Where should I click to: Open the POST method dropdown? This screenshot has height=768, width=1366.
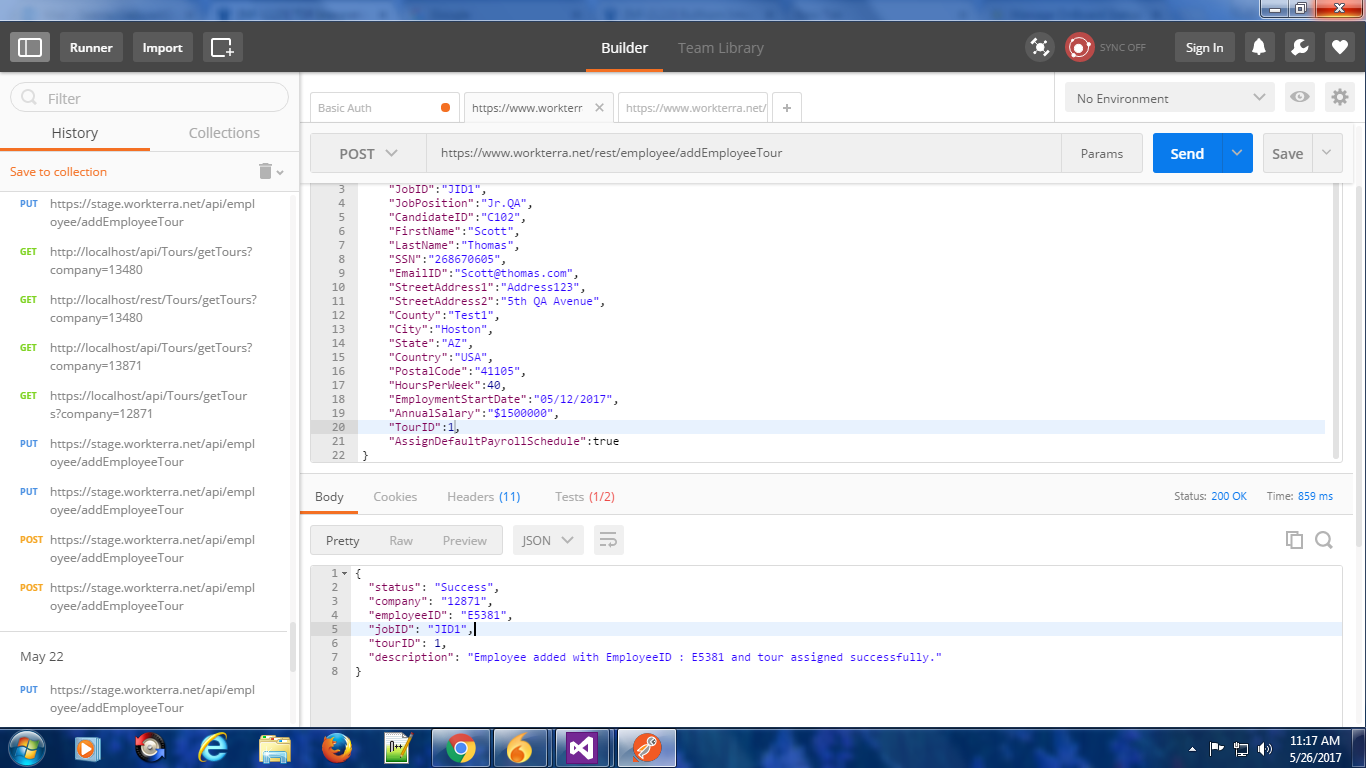[x=368, y=153]
